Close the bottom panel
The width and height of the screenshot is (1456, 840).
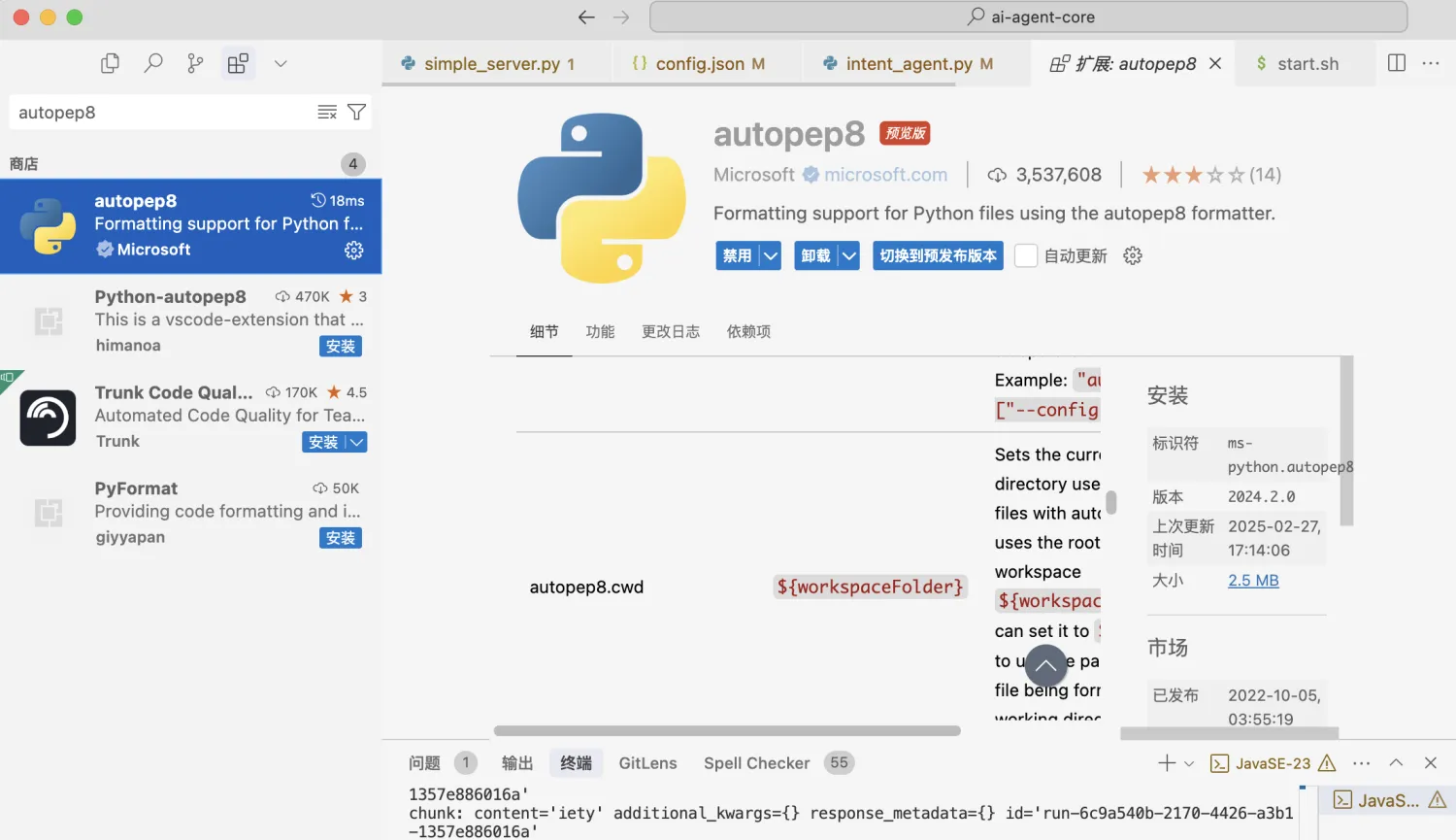tap(1431, 763)
